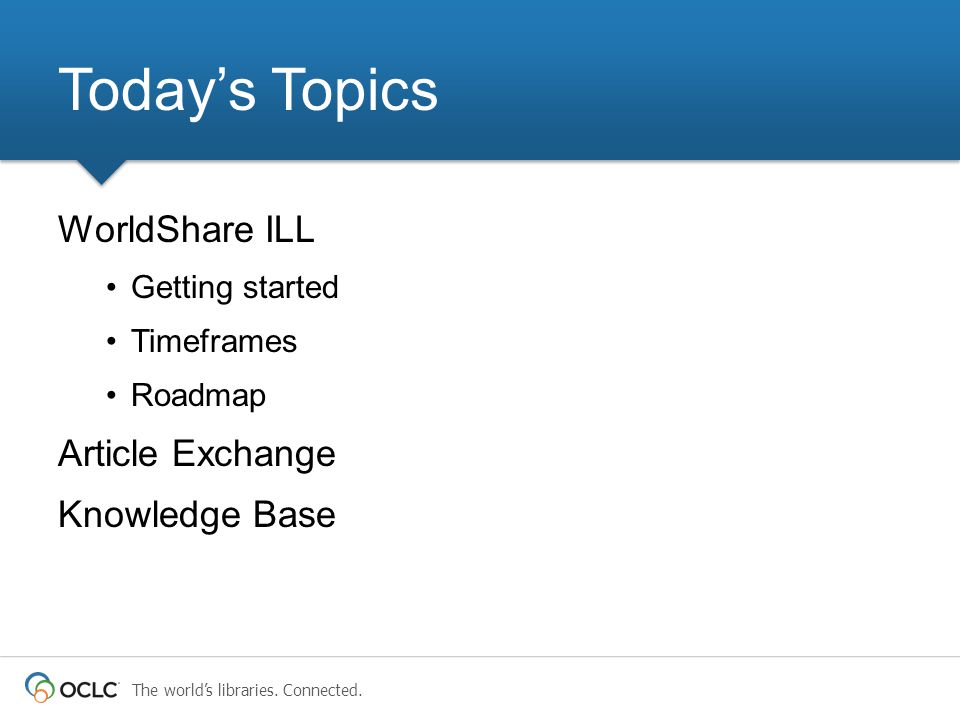Click the OCLC wordmark in footer
Viewport: 960px width, 720px height.
[x=89, y=690]
